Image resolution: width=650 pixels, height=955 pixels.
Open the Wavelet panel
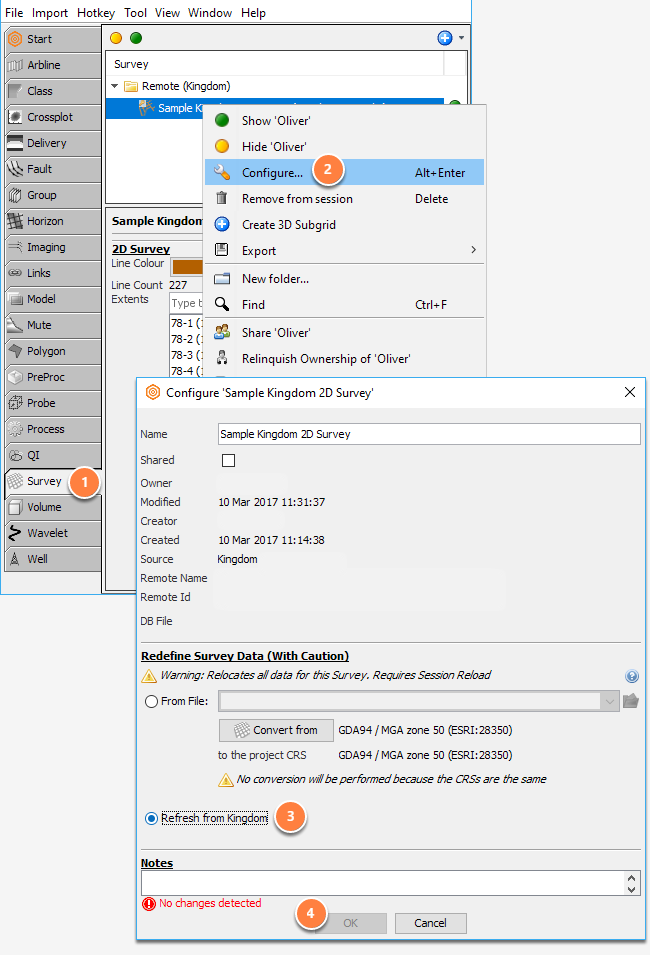(x=53, y=533)
